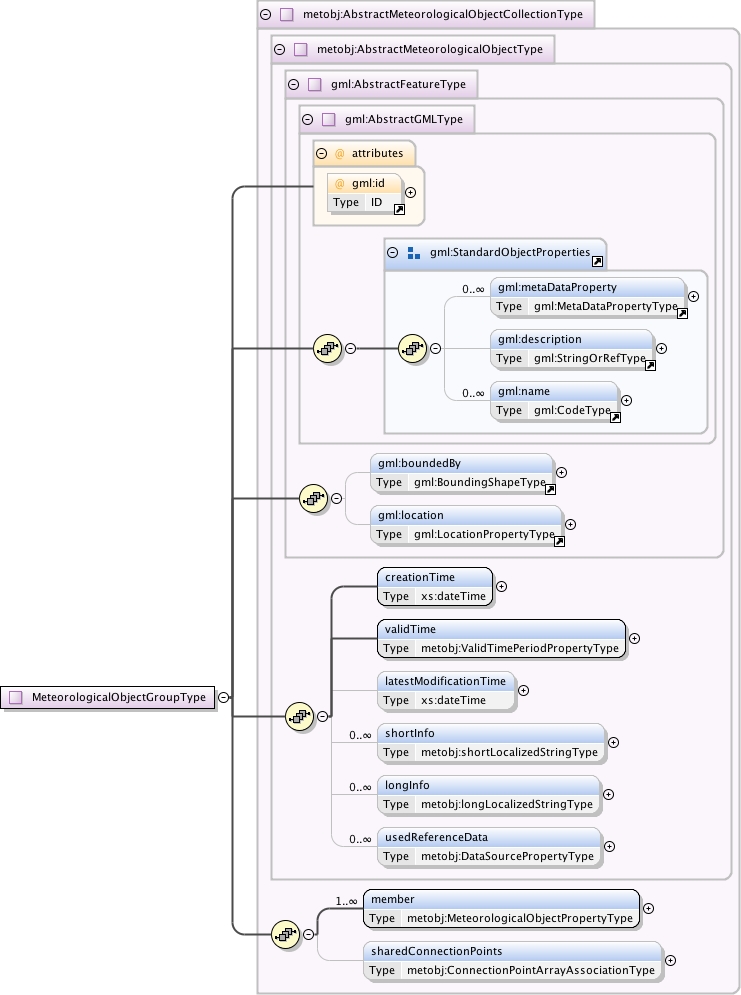The width and height of the screenshot is (741, 995).
Task: Click @ icon in attributes header
Action: coord(339,154)
